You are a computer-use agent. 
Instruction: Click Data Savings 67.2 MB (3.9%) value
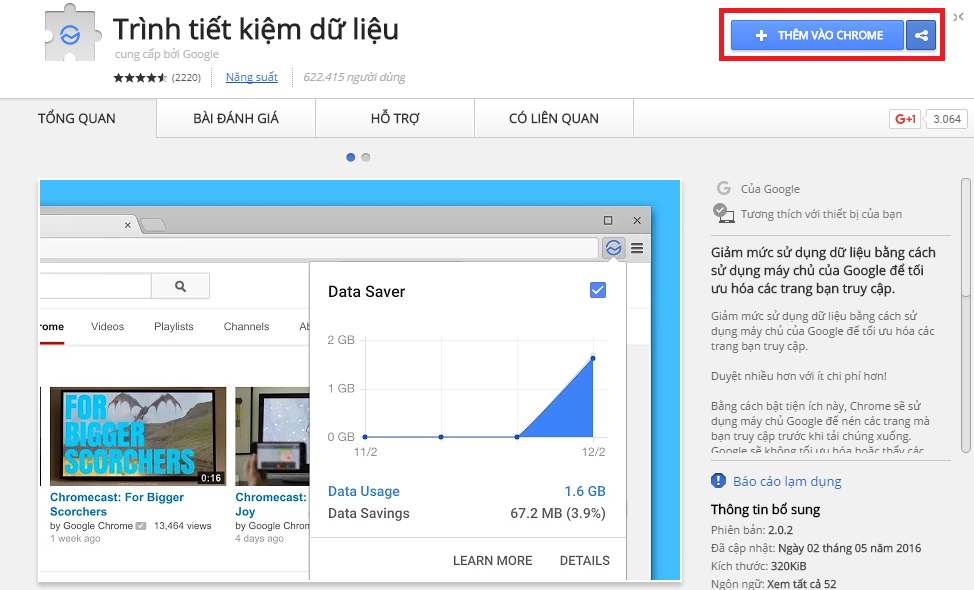[558, 514]
